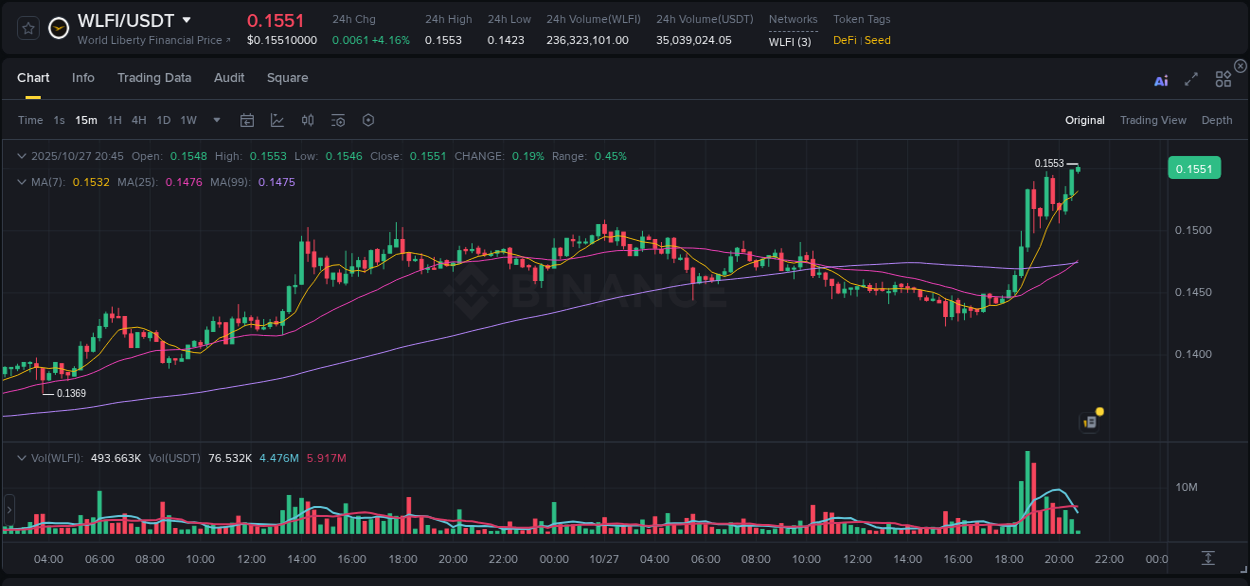This screenshot has height=586, width=1250.
Task: Open the chart style line icon
Action: (x=277, y=120)
